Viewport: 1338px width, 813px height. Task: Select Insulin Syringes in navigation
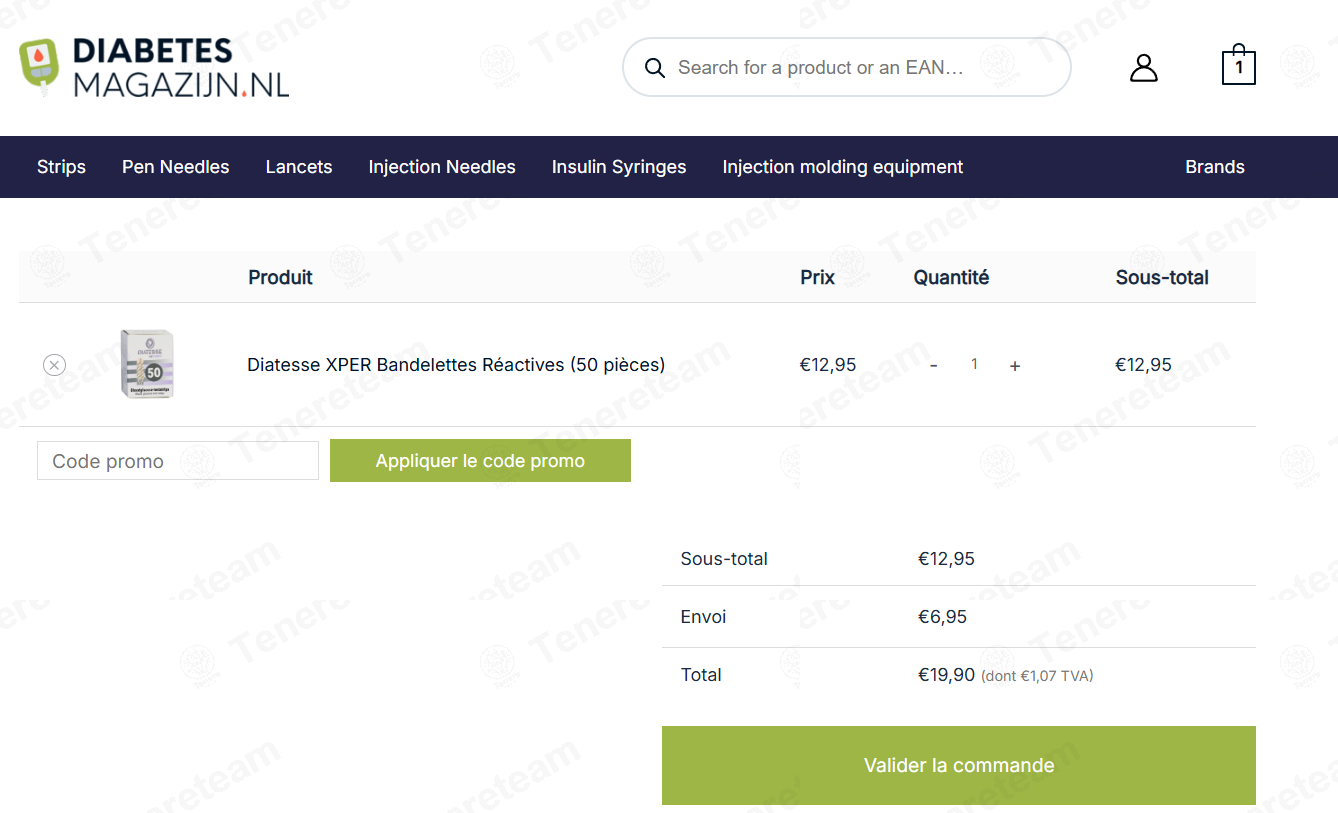point(619,167)
